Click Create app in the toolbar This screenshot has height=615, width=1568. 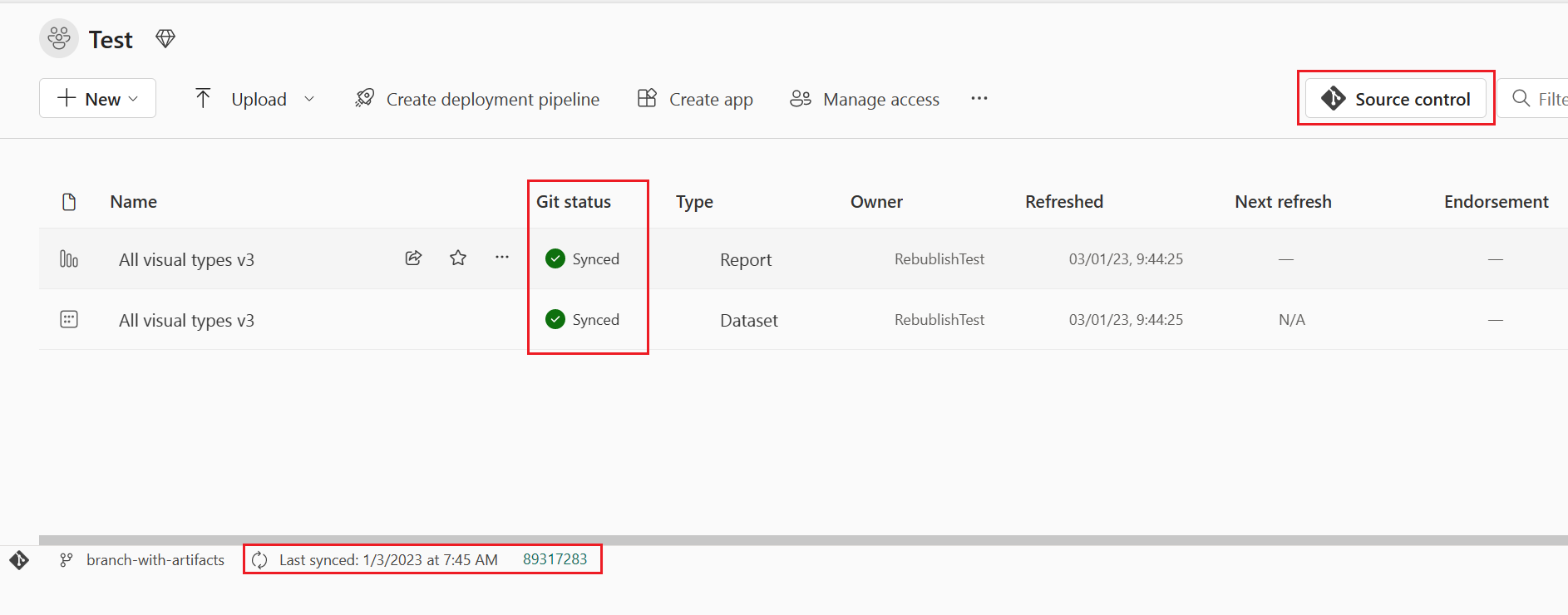(x=695, y=99)
